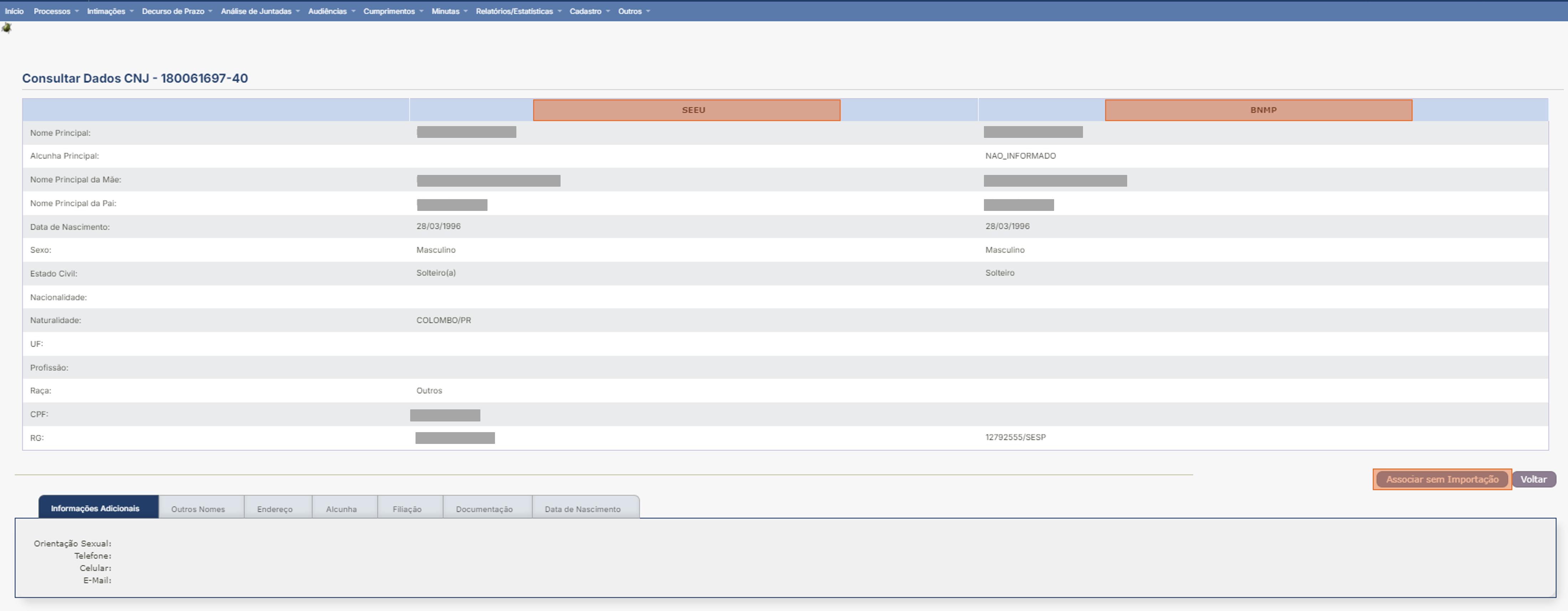Click the E-Mail label
The image size is (1568, 611).
(97, 580)
